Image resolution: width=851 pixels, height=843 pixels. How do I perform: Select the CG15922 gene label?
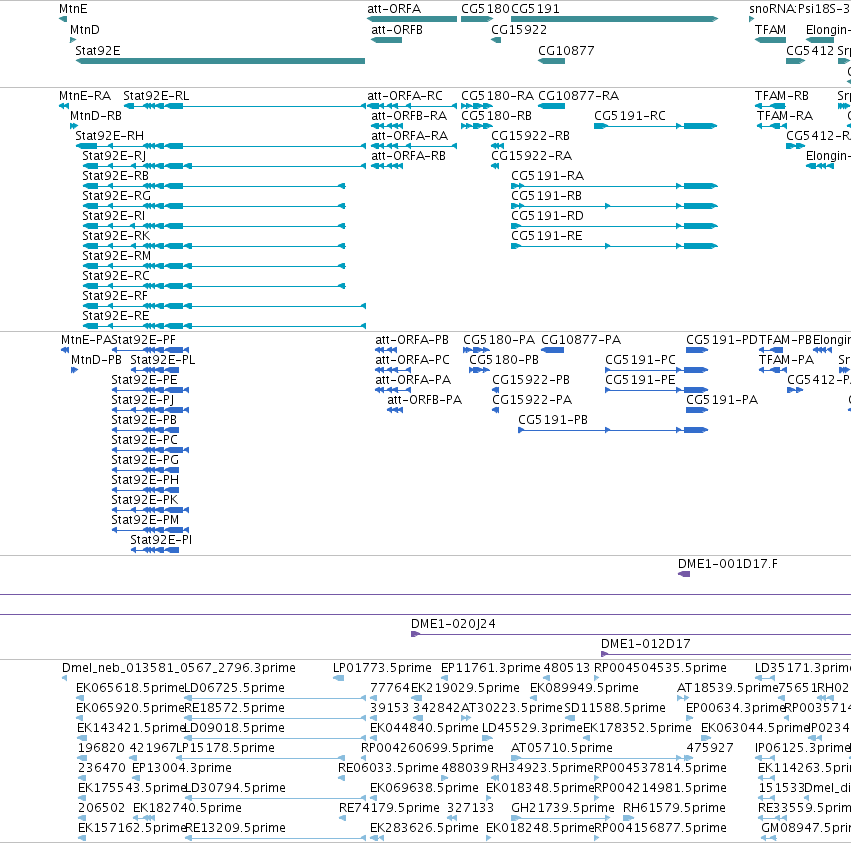click(x=519, y=30)
